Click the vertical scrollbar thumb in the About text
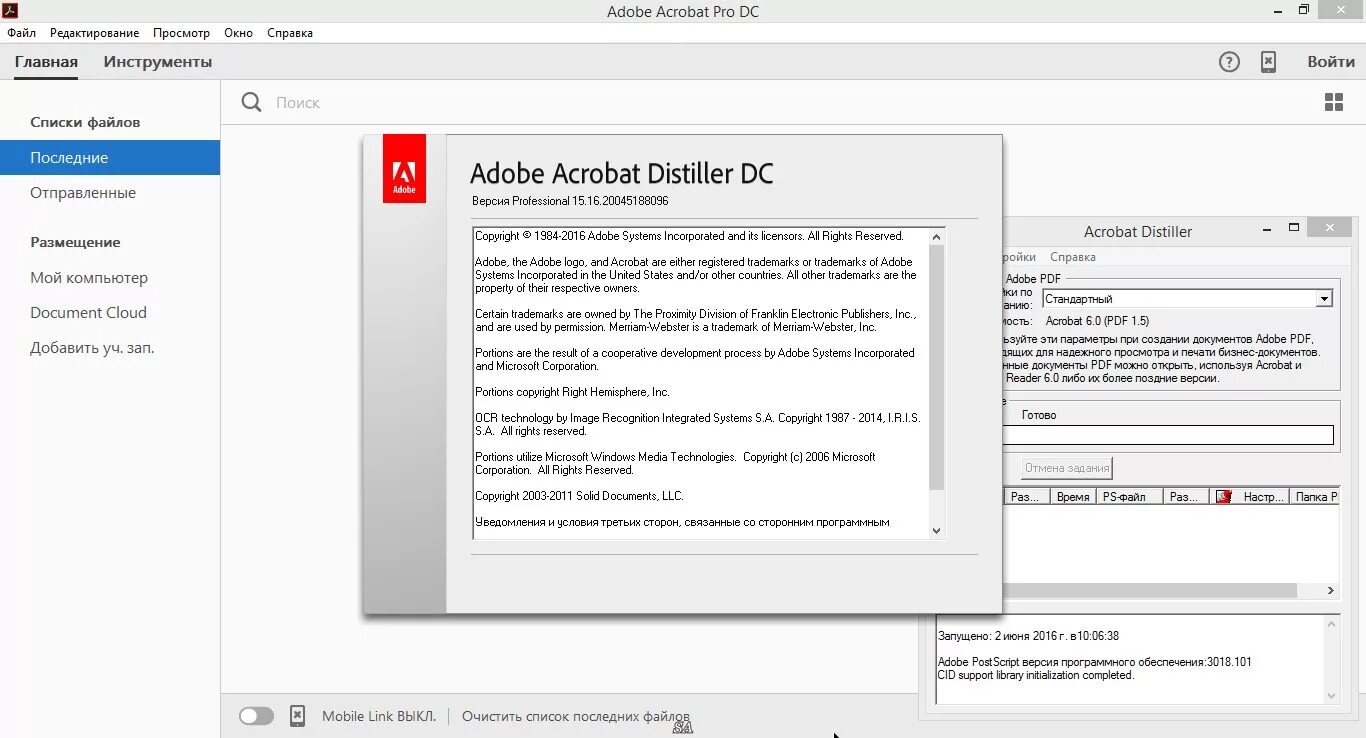 [937, 368]
